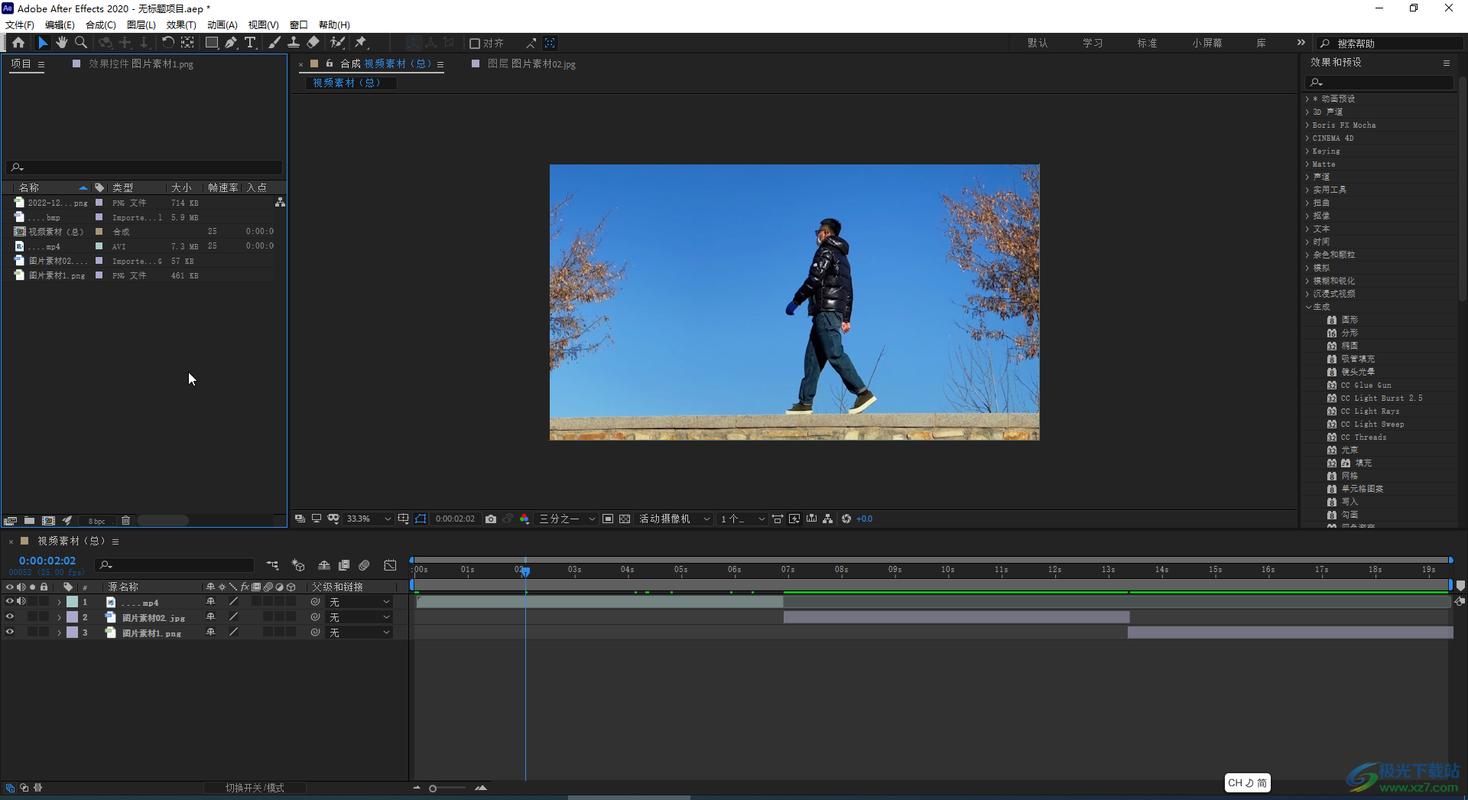Open the 33.3% magnification dropdown
Image resolution: width=1468 pixels, height=800 pixels.
(369, 519)
